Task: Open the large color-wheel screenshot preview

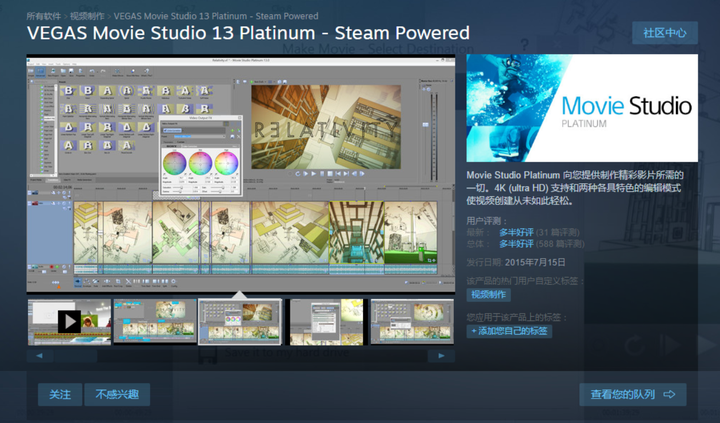Action: pyautogui.click(x=241, y=174)
